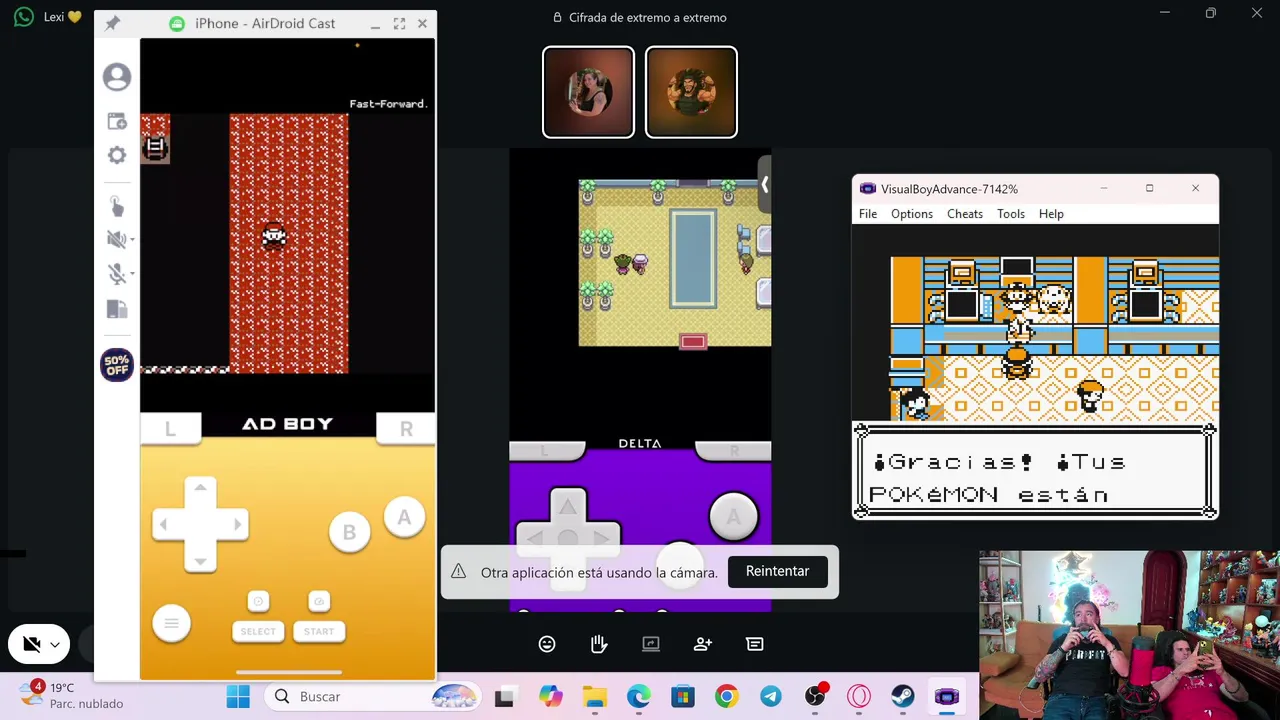The width and height of the screenshot is (1280, 720).
Task: Toggle the muted speaker in AirDroid sidebar
Action: point(115,239)
